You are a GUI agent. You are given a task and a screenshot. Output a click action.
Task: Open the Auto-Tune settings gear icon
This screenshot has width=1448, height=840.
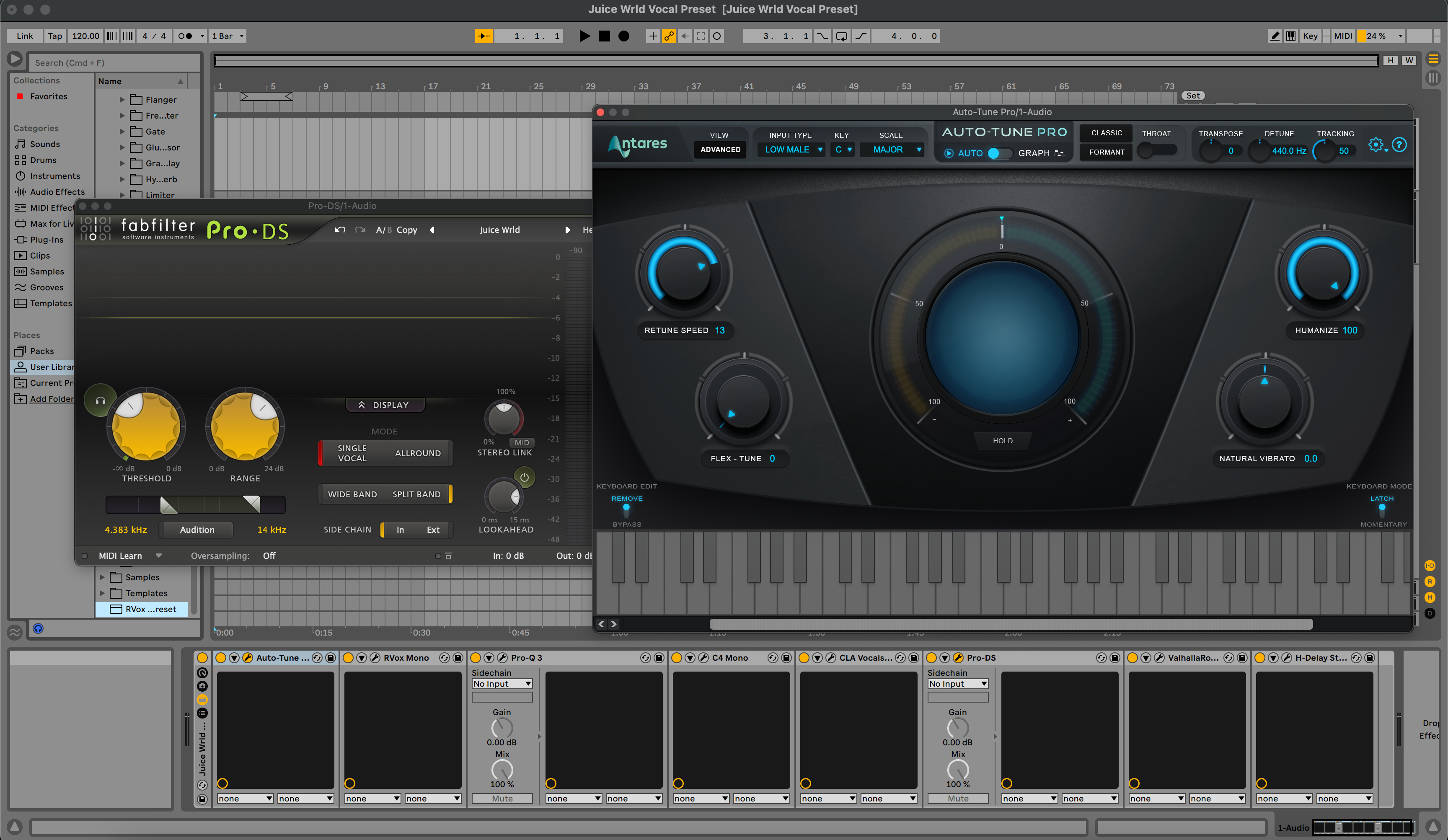[x=1377, y=145]
